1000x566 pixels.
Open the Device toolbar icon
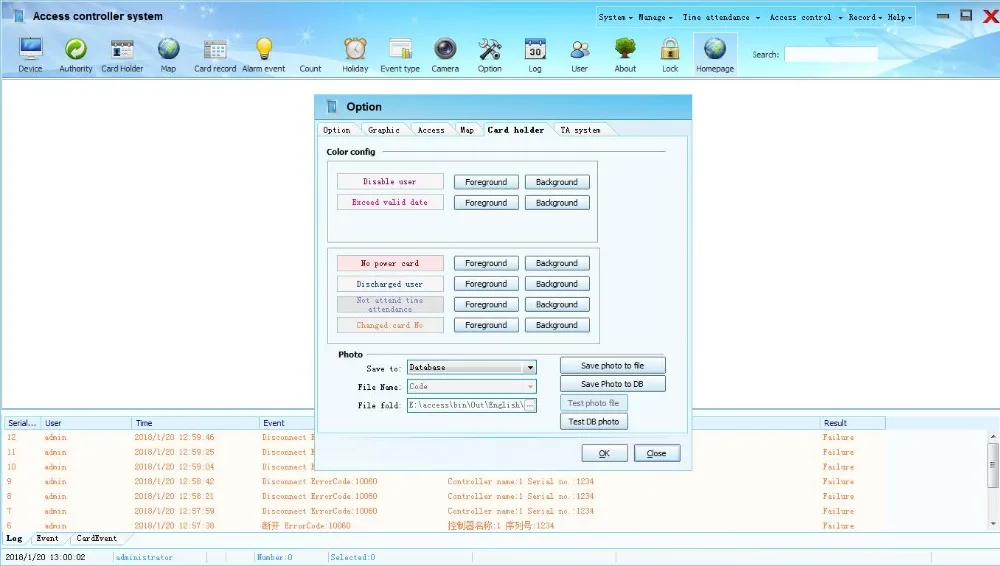pyautogui.click(x=30, y=54)
